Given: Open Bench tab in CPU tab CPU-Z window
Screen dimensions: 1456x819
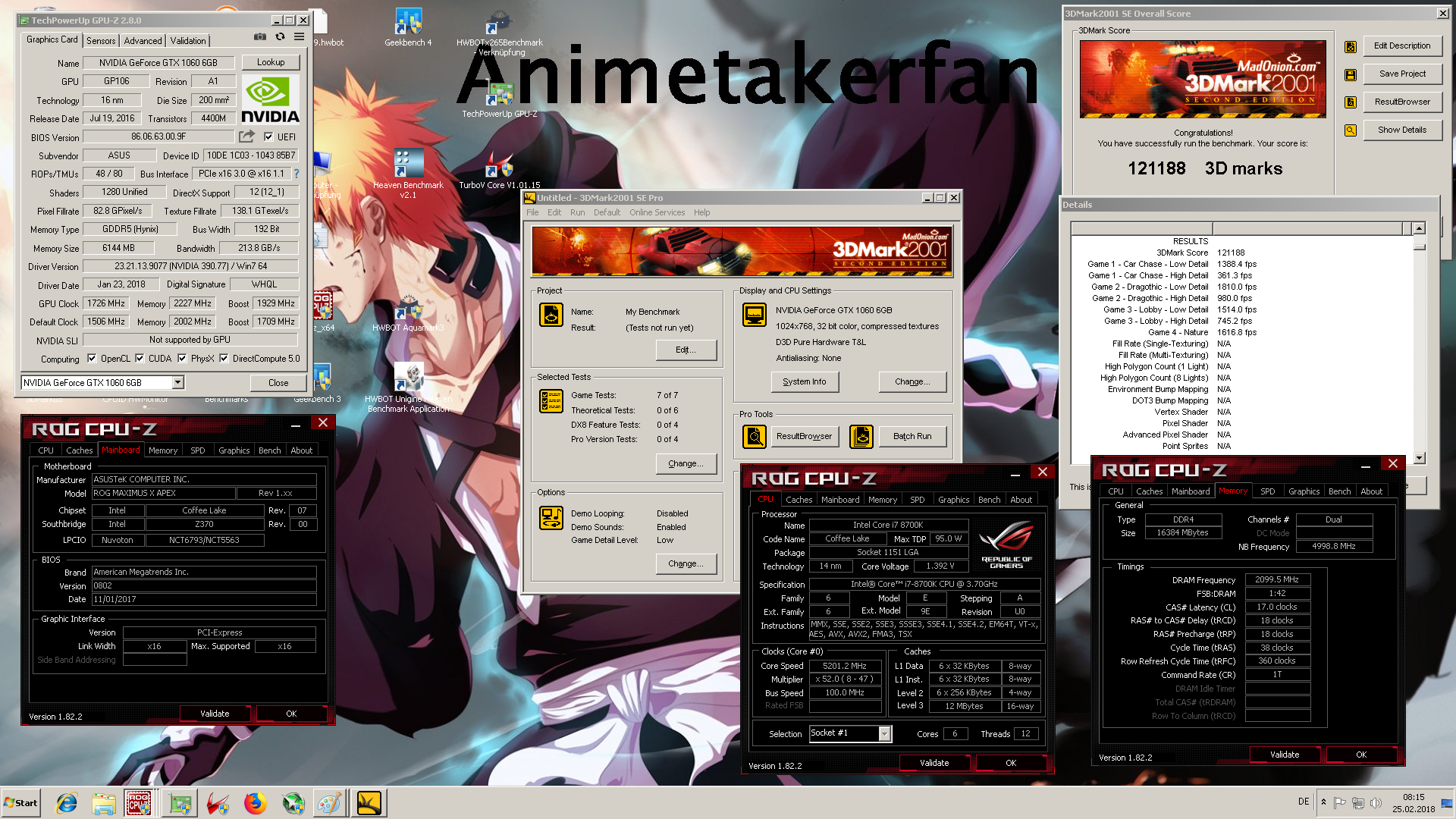Looking at the screenshot, I should point(989,500).
